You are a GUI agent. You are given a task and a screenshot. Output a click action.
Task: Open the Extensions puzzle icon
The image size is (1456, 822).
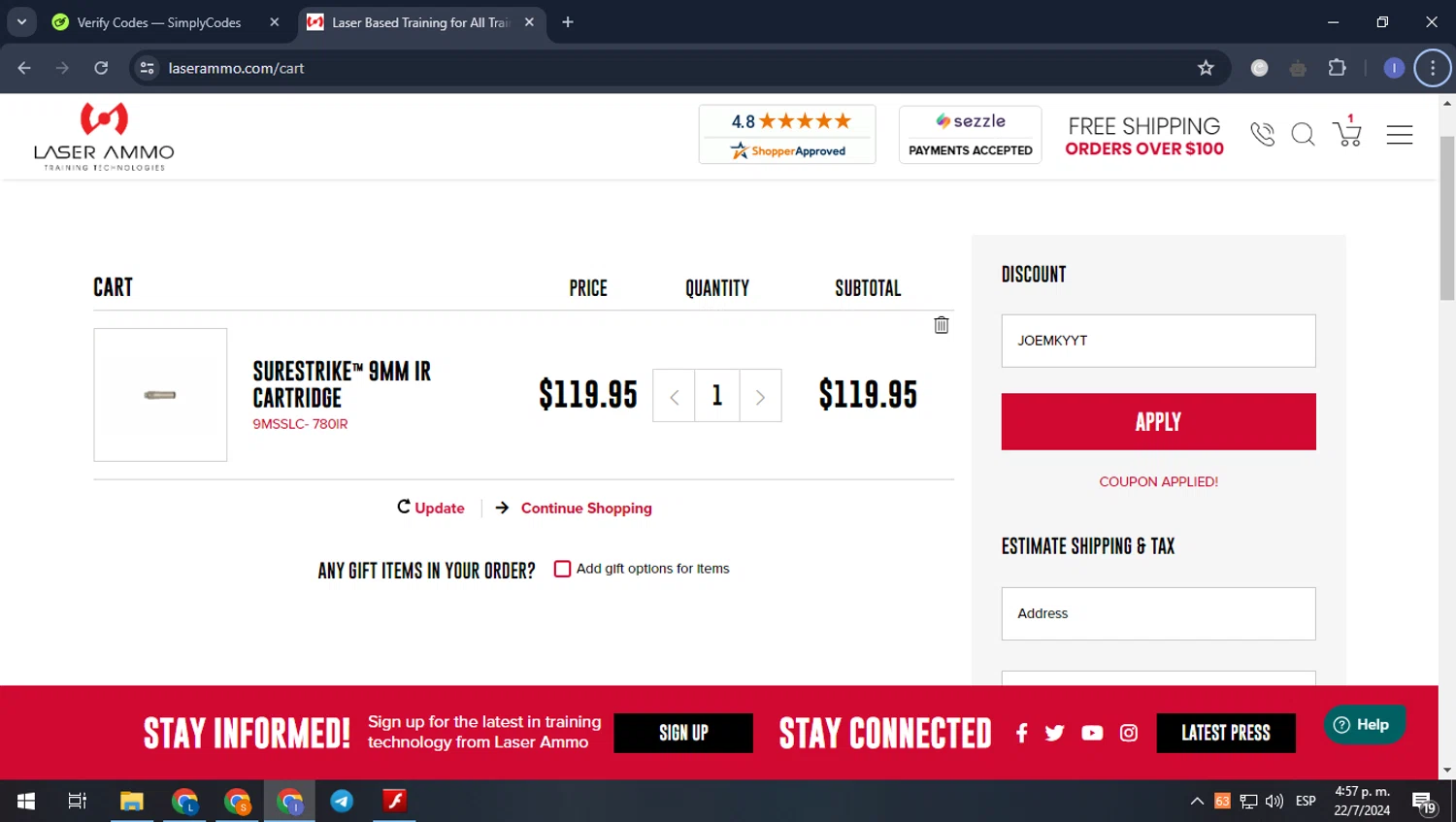[x=1338, y=68]
